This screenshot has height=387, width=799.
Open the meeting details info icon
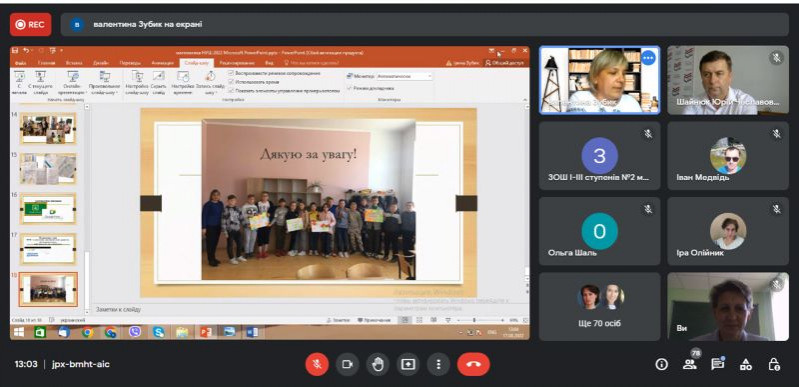click(661, 364)
